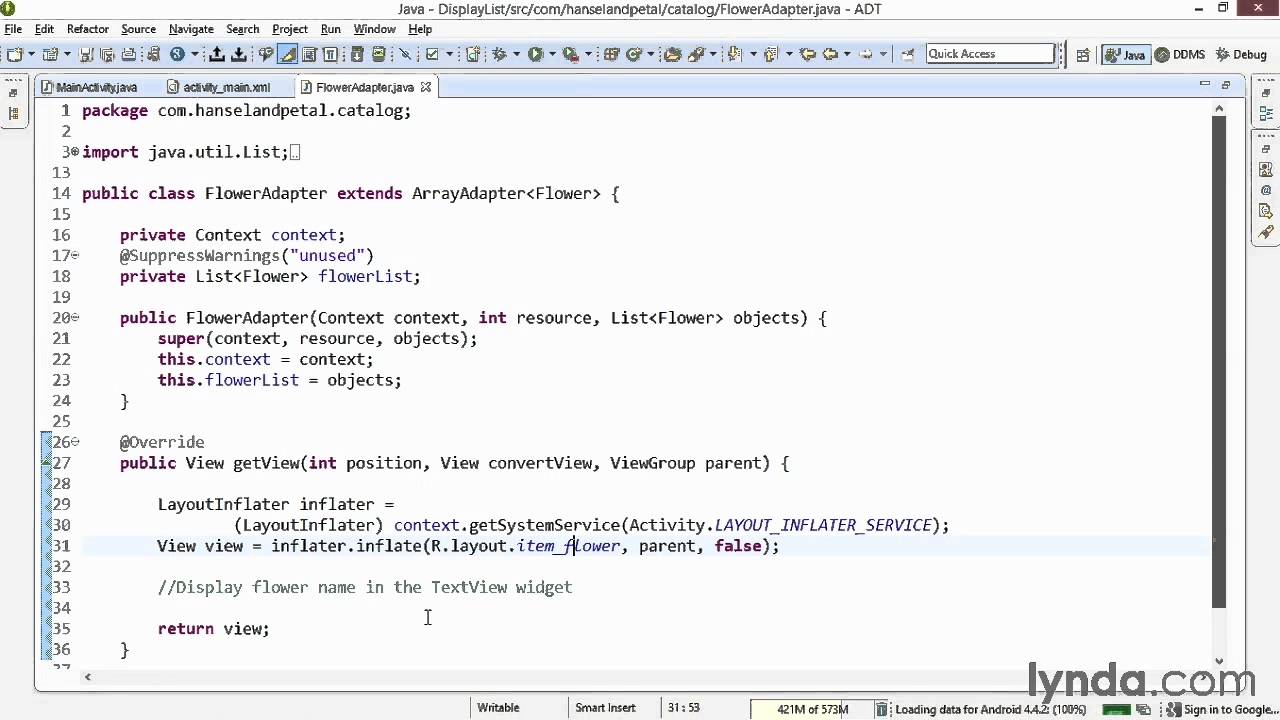This screenshot has width=1280, height=720.
Task: Click the Problems view icon in right trim
Action: (1266, 169)
